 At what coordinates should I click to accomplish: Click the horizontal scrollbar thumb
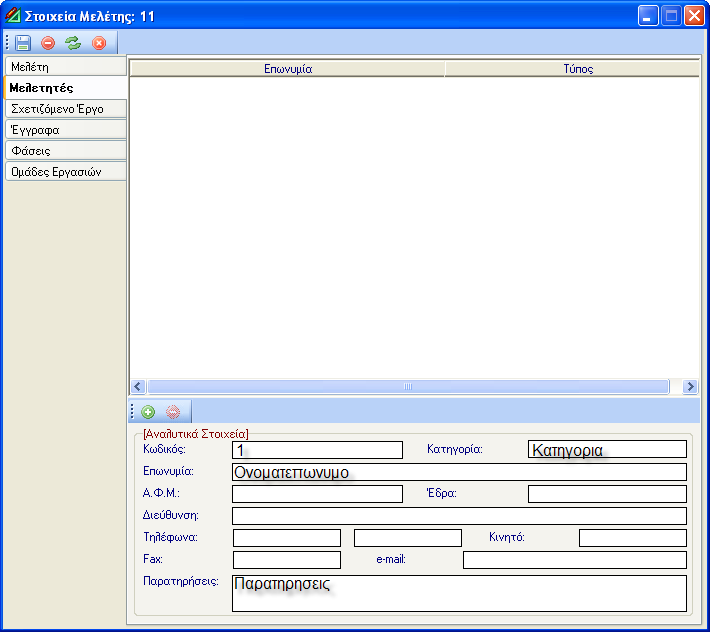pos(408,387)
